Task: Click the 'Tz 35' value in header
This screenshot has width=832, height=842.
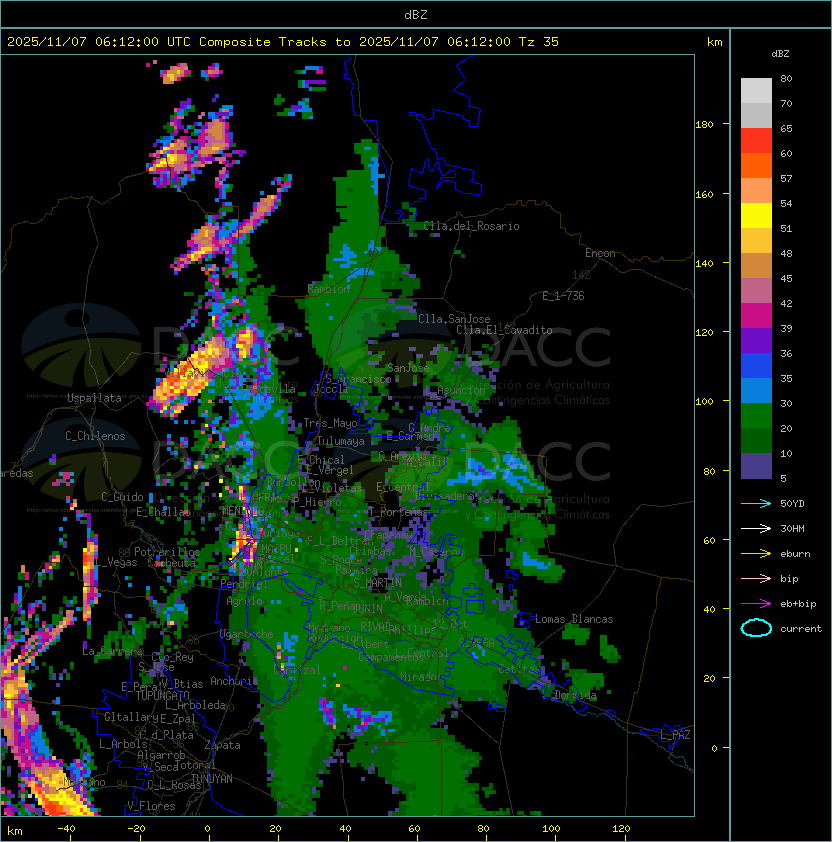Action: point(539,42)
